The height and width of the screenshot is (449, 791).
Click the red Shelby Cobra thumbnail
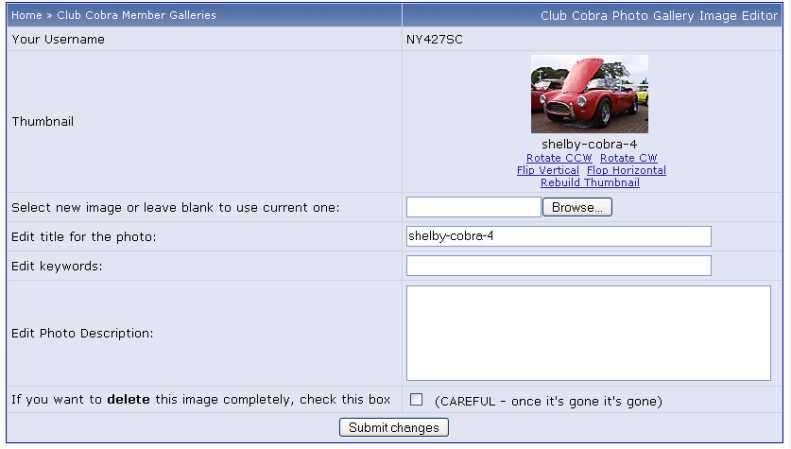point(589,94)
